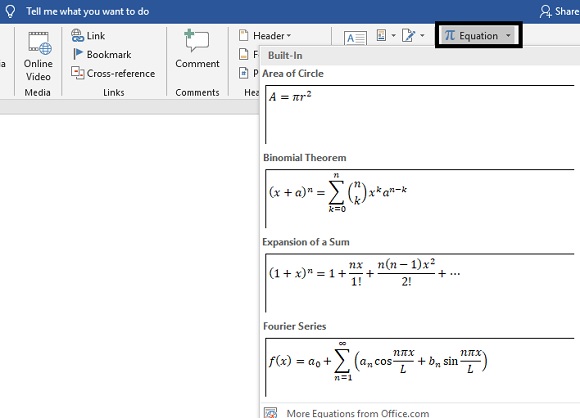Pick the Fourier Series equation
Image resolution: width=580 pixels, height=418 pixels.
420,367
